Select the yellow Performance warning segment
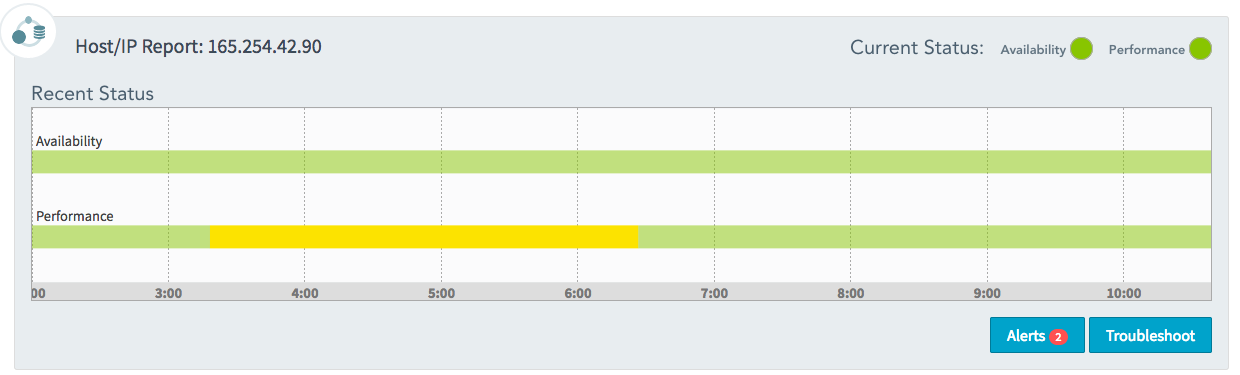 click(x=424, y=237)
